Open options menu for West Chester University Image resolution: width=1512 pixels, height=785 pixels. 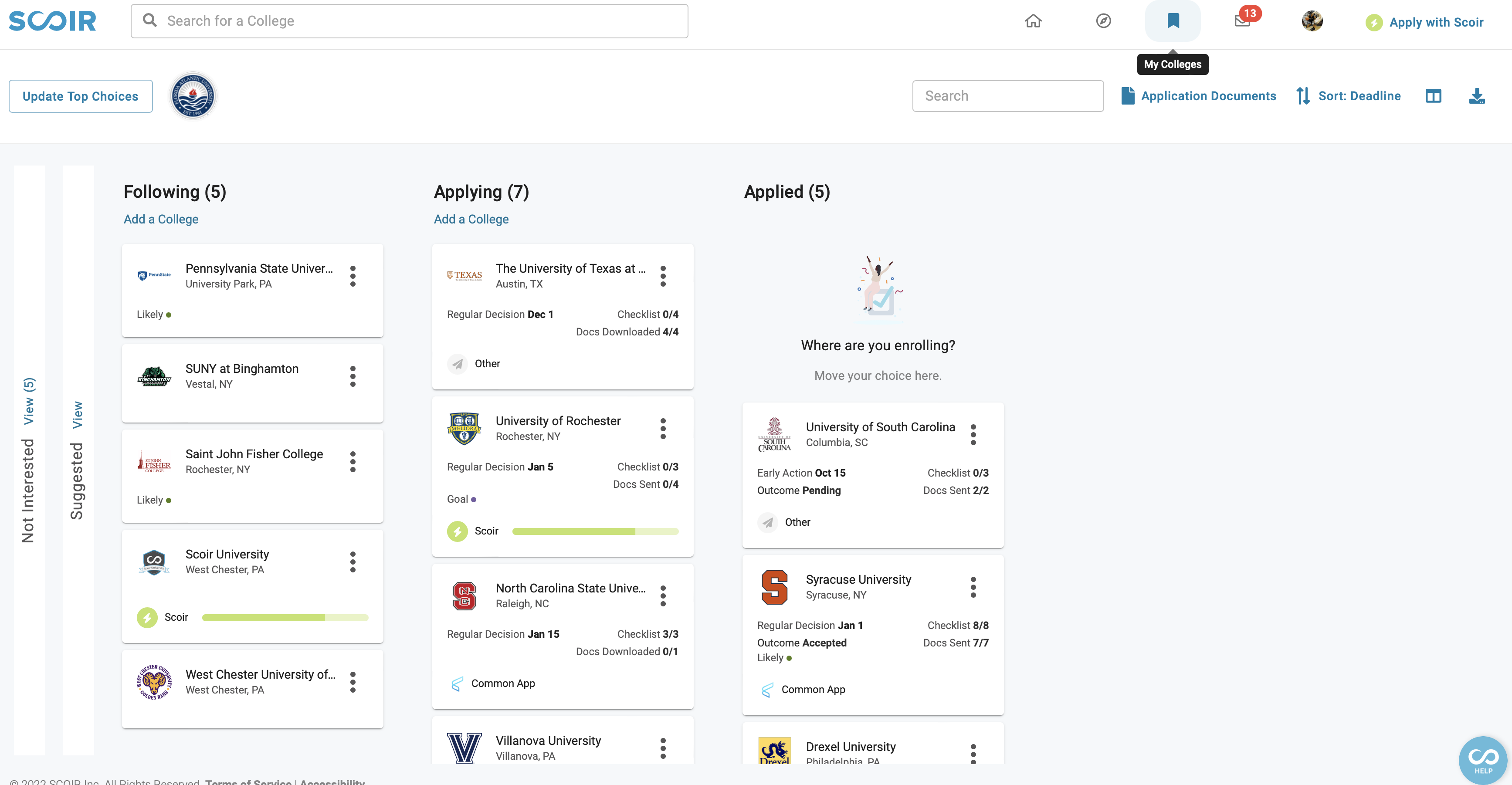pos(353,682)
